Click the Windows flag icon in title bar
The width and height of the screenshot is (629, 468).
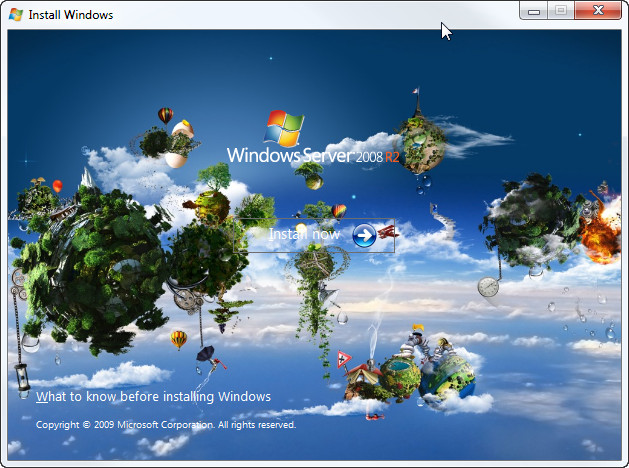coord(16,14)
